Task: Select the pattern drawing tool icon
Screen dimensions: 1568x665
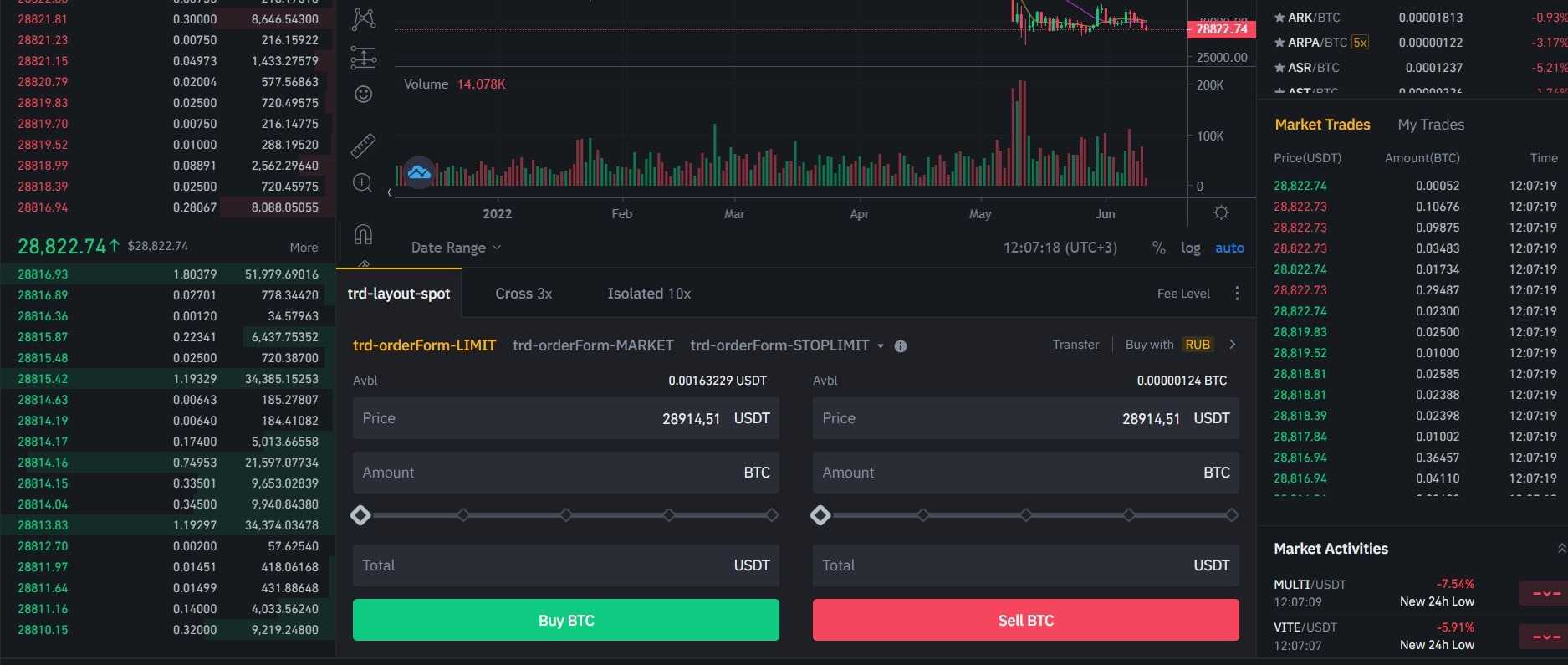Action: coord(364,18)
